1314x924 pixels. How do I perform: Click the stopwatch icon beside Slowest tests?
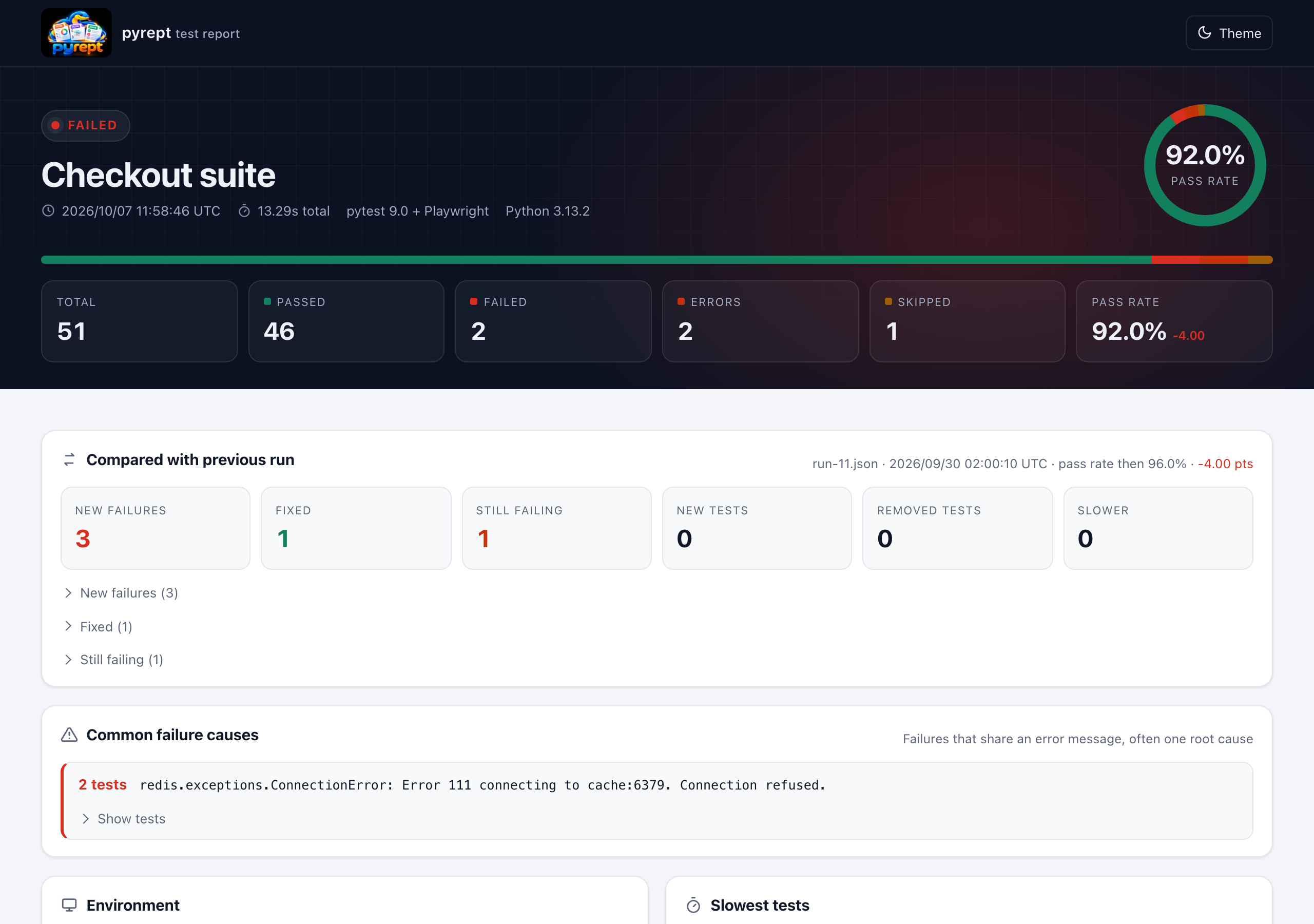[693, 905]
